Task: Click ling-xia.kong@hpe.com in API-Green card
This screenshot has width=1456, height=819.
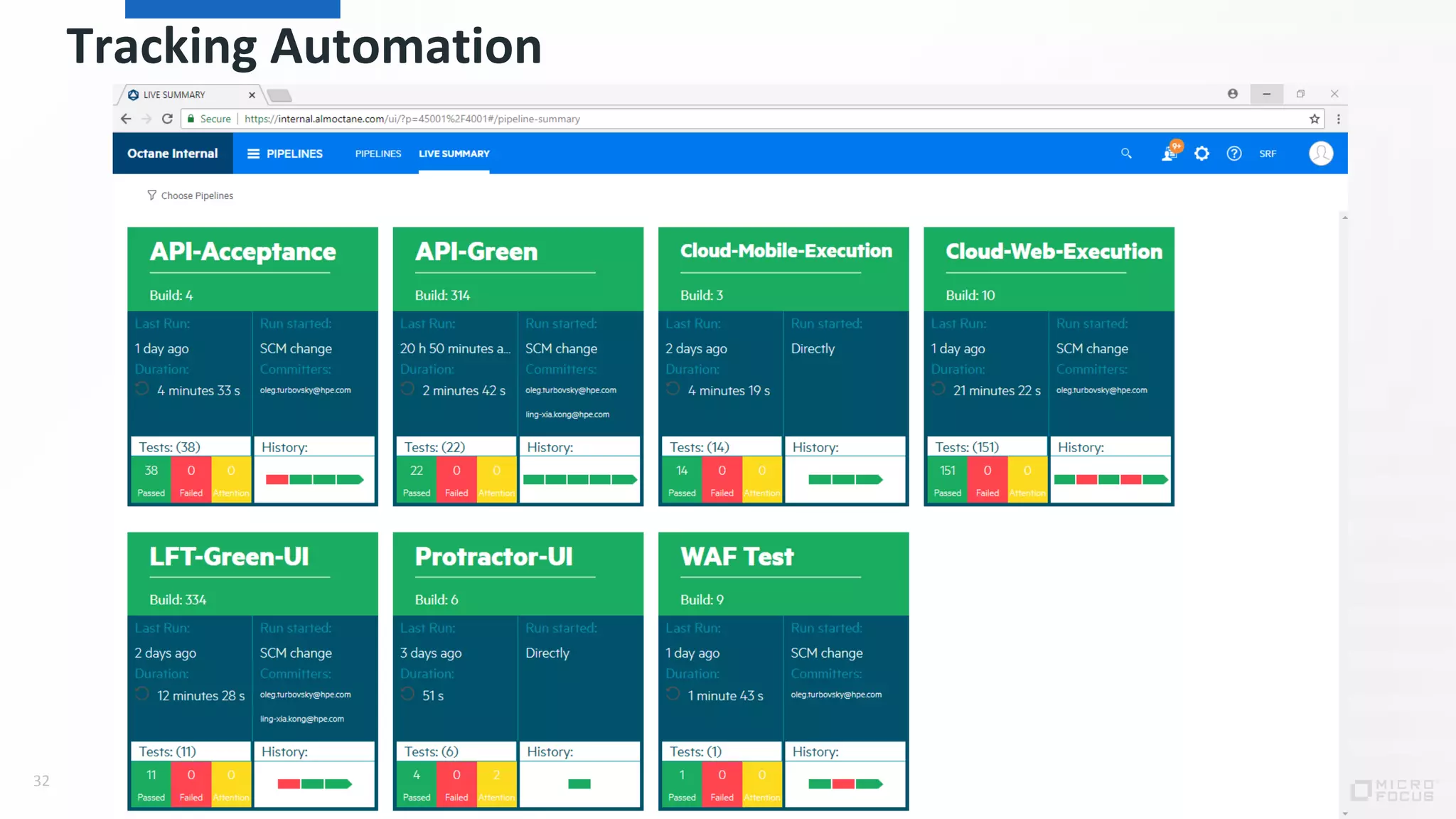Action: [567, 414]
